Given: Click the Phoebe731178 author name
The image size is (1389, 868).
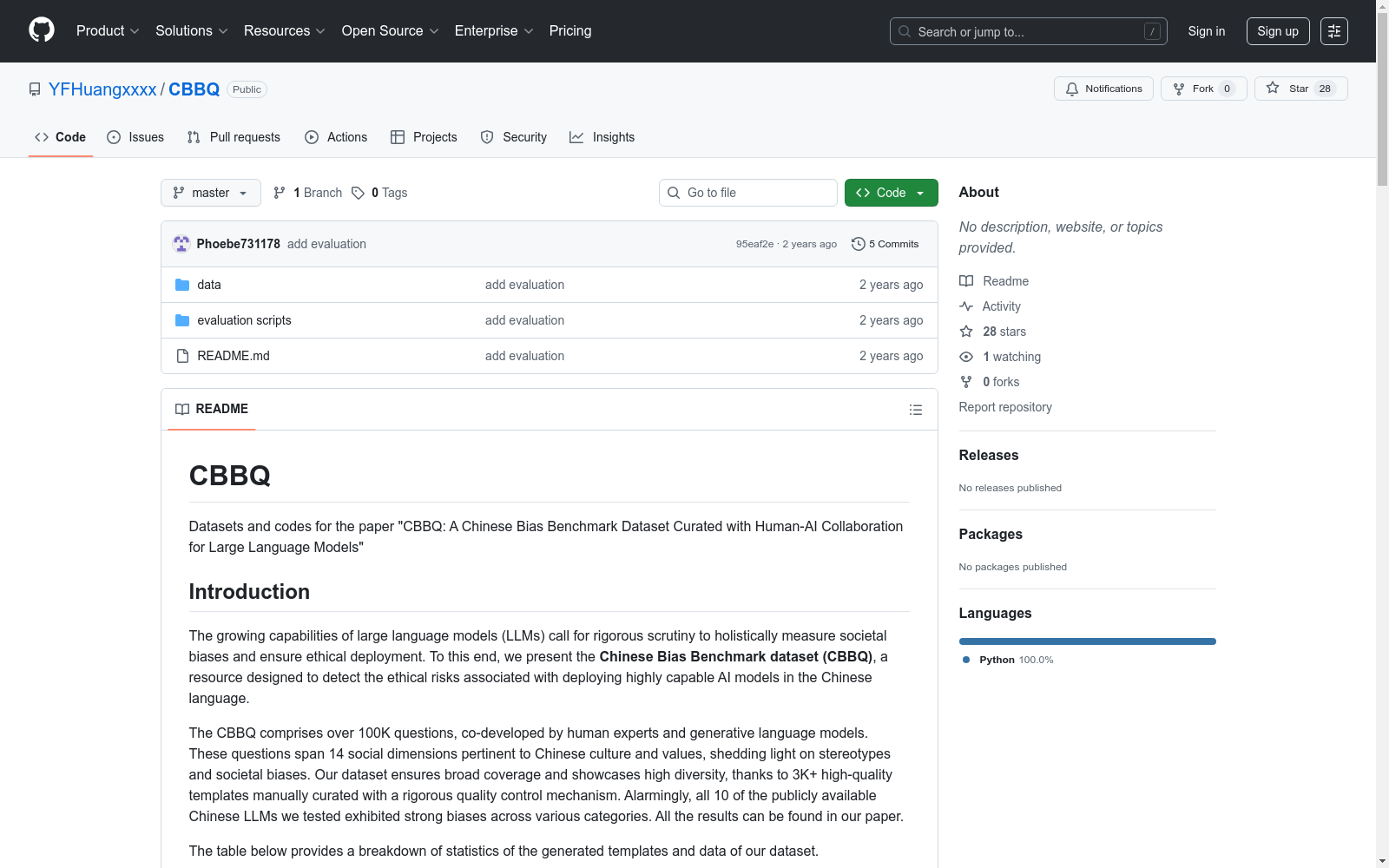Looking at the screenshot, I should [238, 244].
